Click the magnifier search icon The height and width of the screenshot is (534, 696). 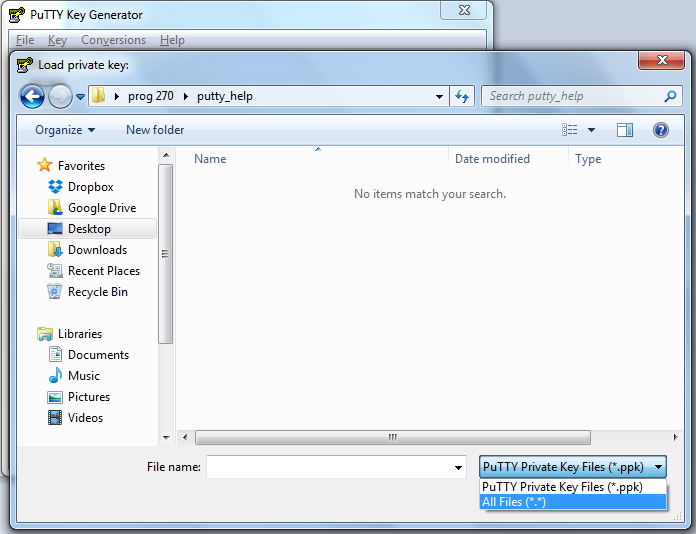pos(670,96)
